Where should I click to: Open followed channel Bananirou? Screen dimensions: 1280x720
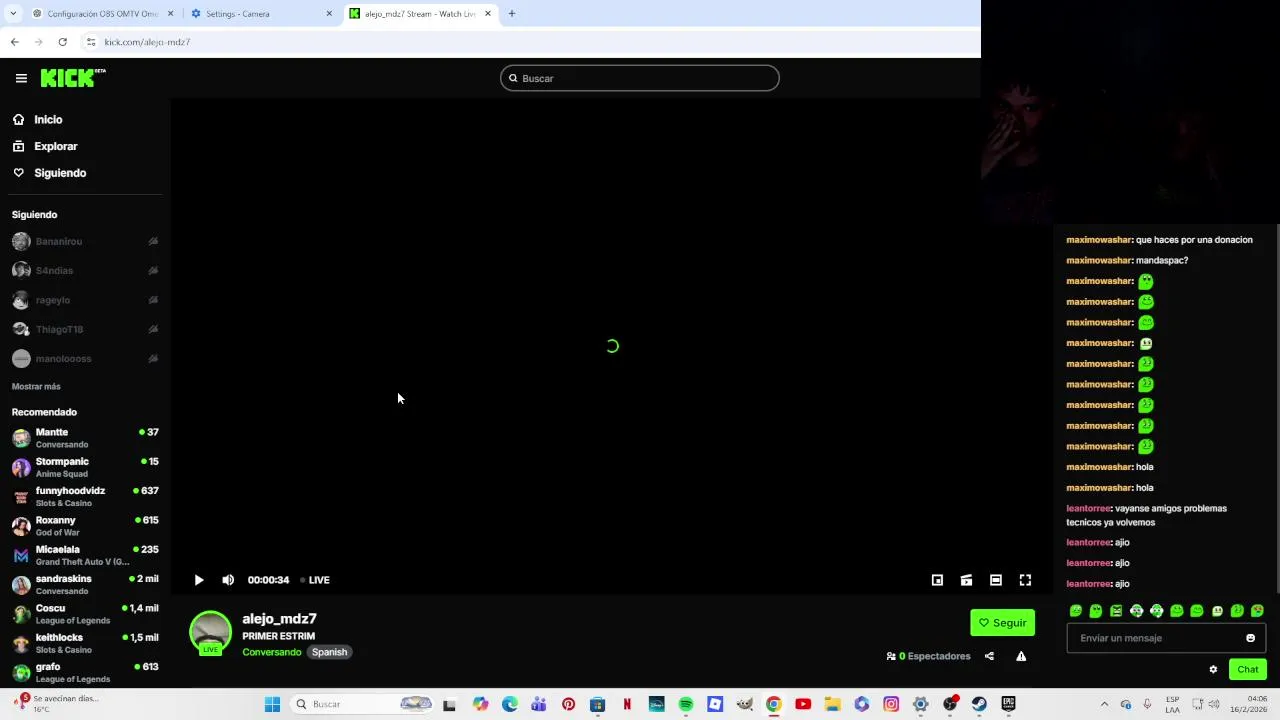coord(85,241)
